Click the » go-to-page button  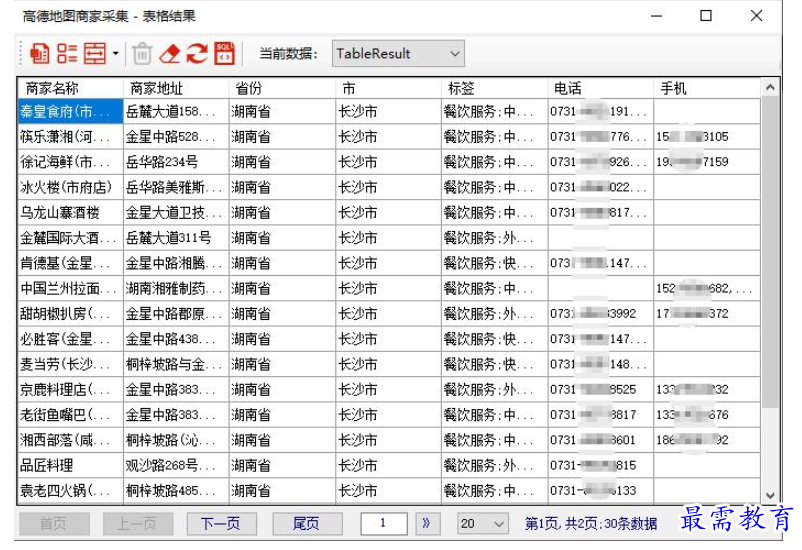point(427,523)
